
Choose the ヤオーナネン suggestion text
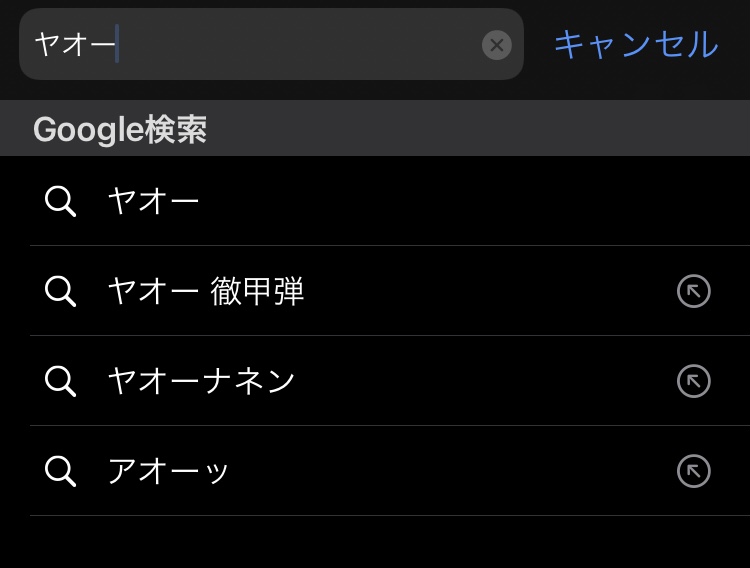[201, 381]
